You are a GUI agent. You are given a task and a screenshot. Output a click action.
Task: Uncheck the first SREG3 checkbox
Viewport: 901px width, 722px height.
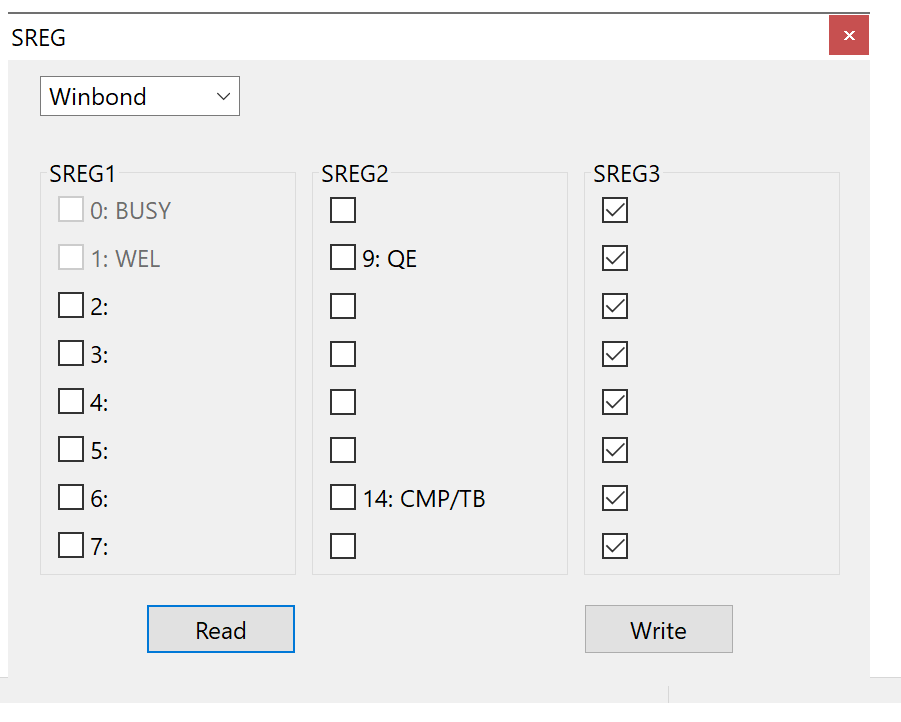click(615, 210)
